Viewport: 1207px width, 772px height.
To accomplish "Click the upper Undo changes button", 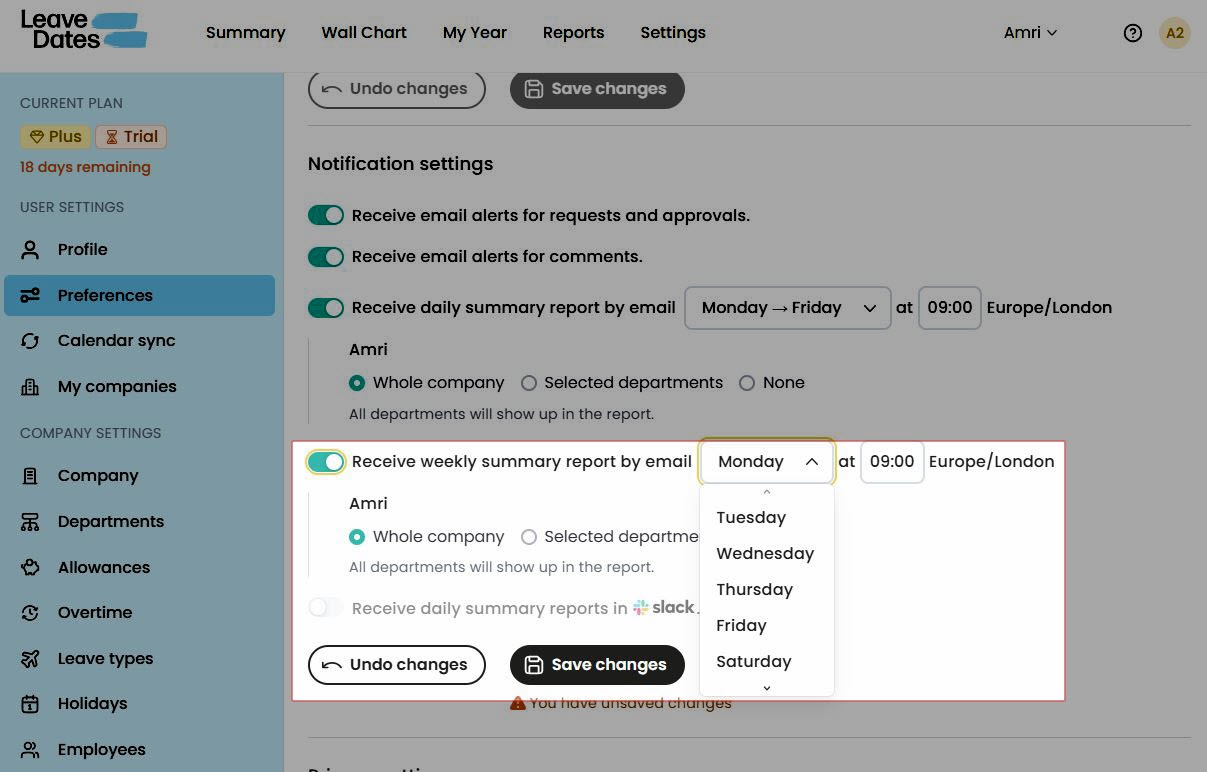I will (397, 89).
